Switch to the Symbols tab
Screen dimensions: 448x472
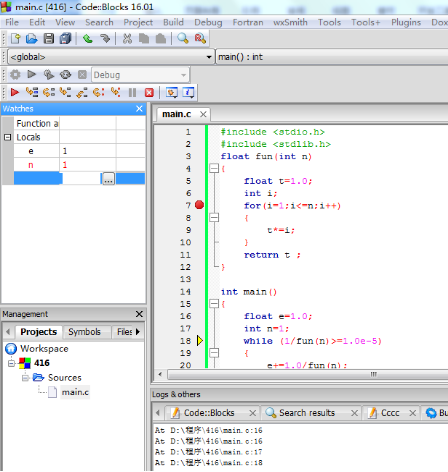pyautogui.click(x=84, y=332)
